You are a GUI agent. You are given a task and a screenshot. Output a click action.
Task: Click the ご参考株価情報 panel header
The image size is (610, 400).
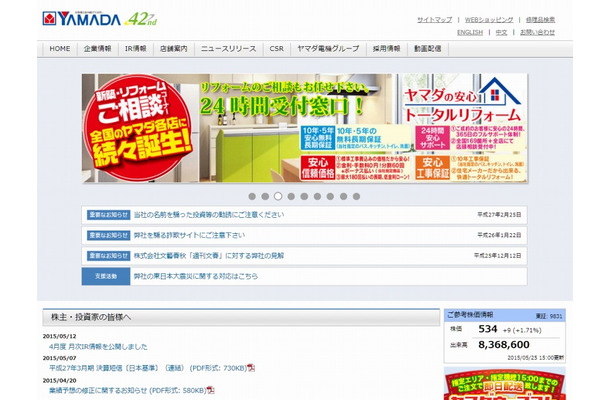click(x=505, y=315)
